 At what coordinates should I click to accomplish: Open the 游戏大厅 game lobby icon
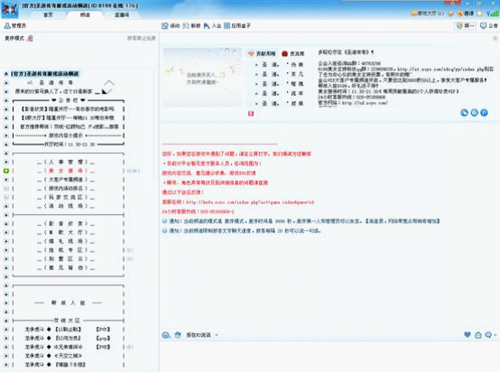[414, 13]
